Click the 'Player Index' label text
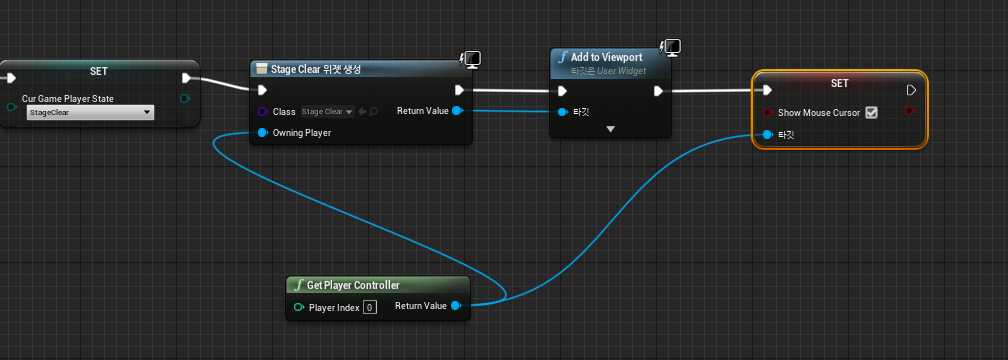 pyautogui.click(x=334, y=307)
